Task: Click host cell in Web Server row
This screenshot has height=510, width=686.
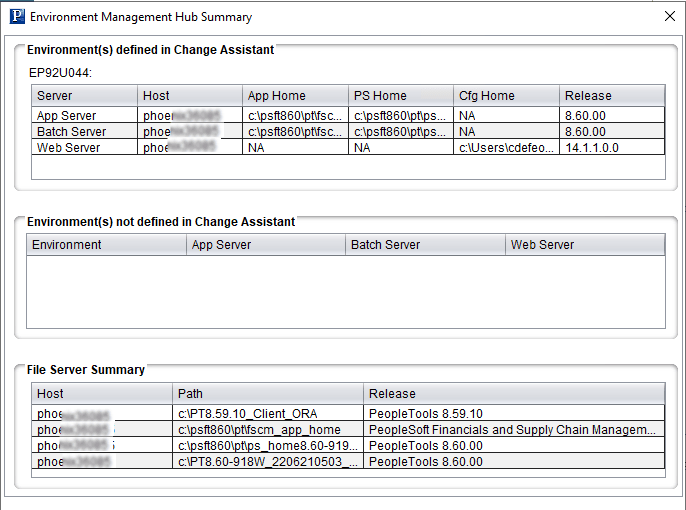Action: click(x=190, y=147)
